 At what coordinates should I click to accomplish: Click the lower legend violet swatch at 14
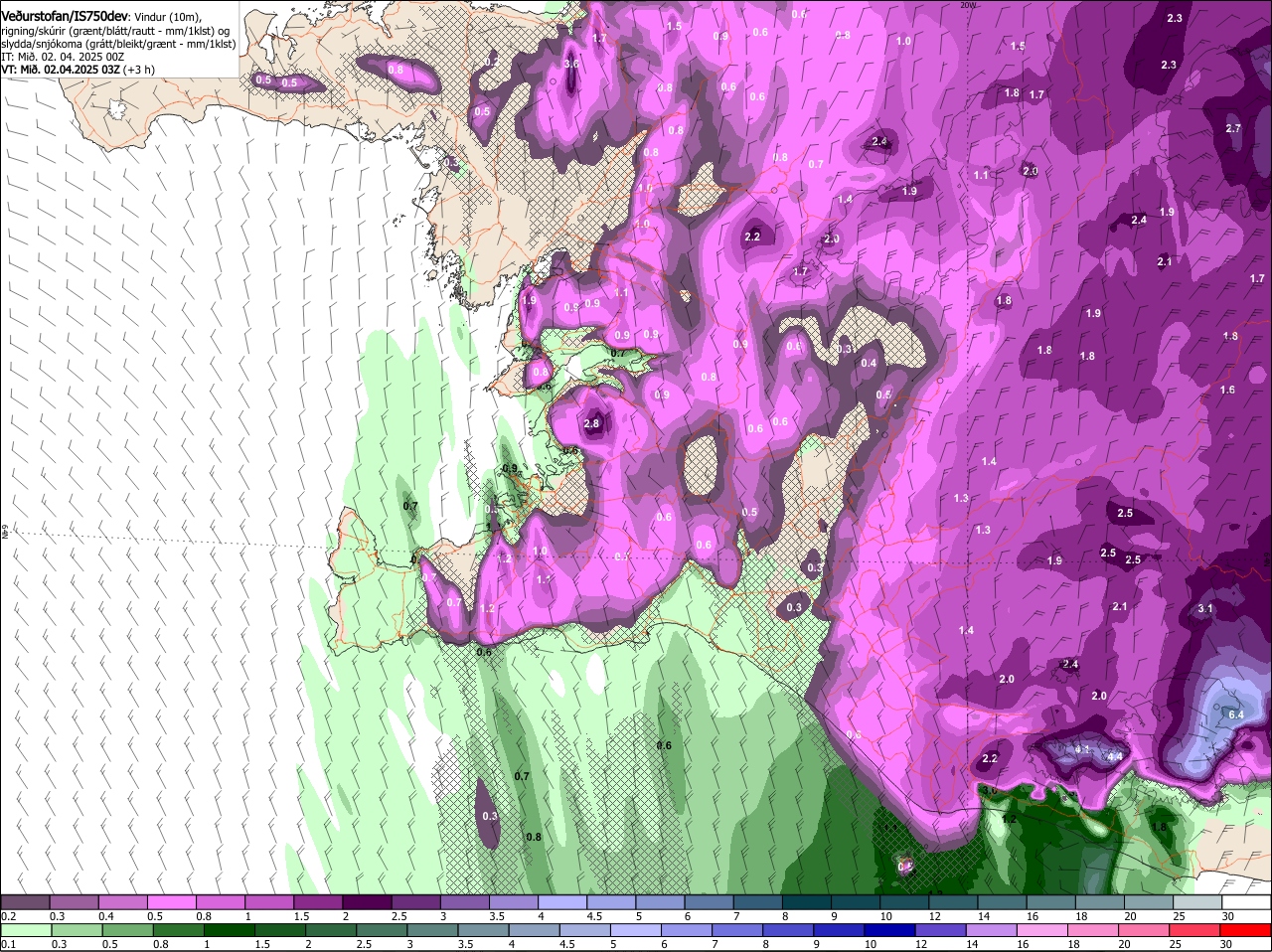[992, 929]
